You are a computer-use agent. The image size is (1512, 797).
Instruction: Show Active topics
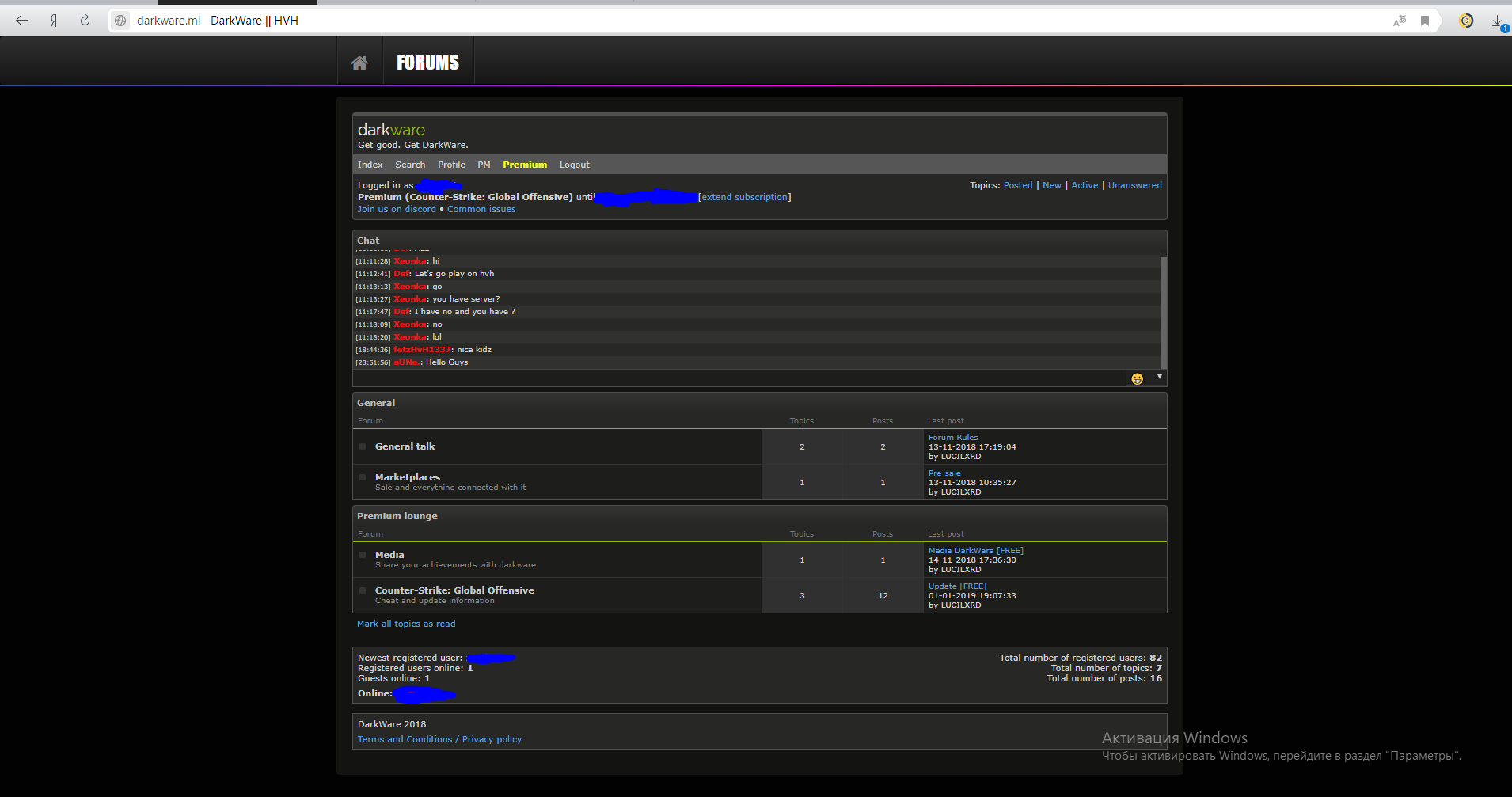pyautogui.click(x=1085, y=185)
